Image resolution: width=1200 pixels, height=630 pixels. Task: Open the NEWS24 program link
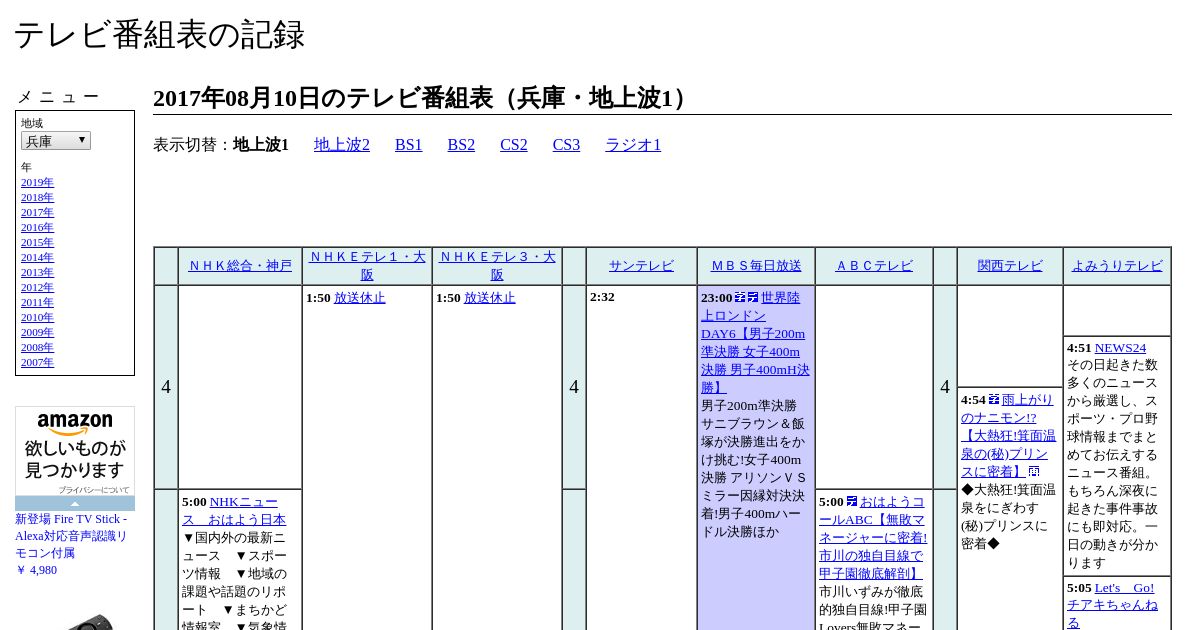(x=1120, y=348)
